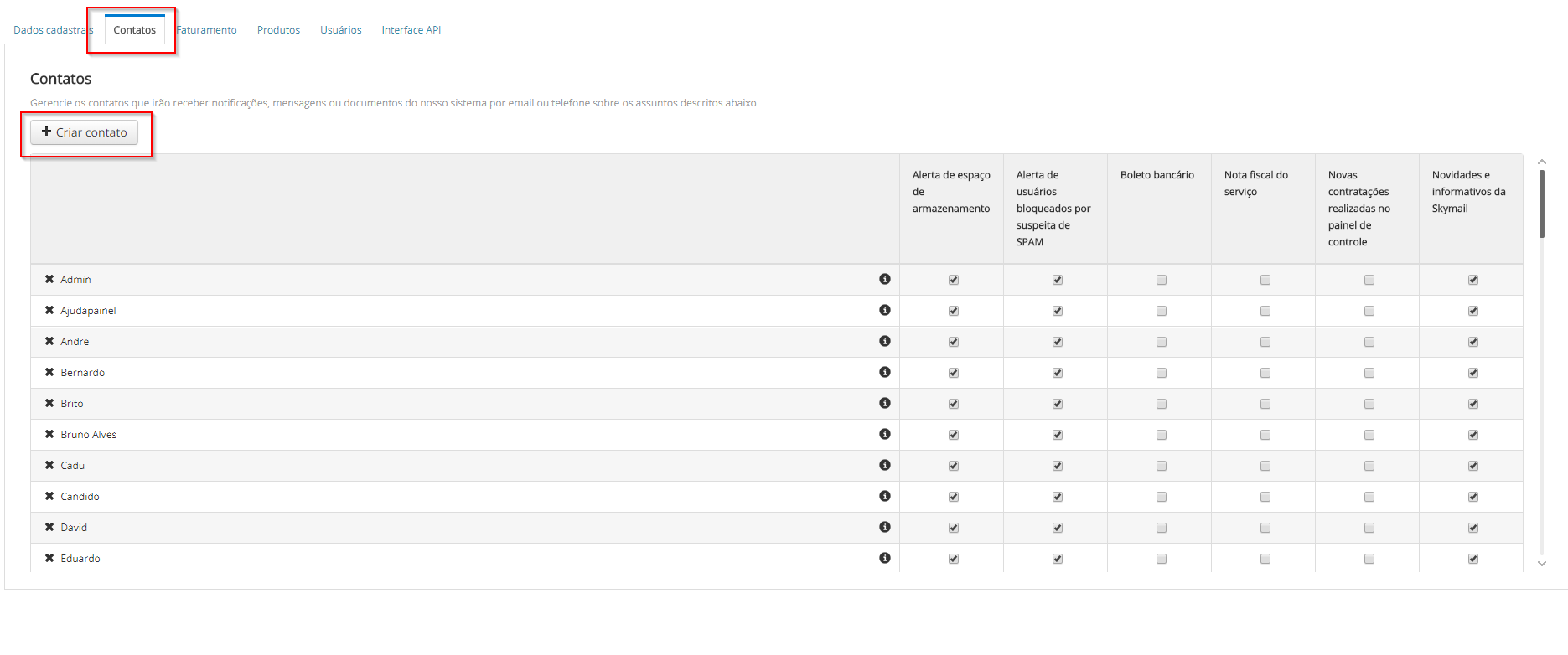Open info icon for Ajudapainel contact
The image size is (1568, 655).
tap(884, 310)
